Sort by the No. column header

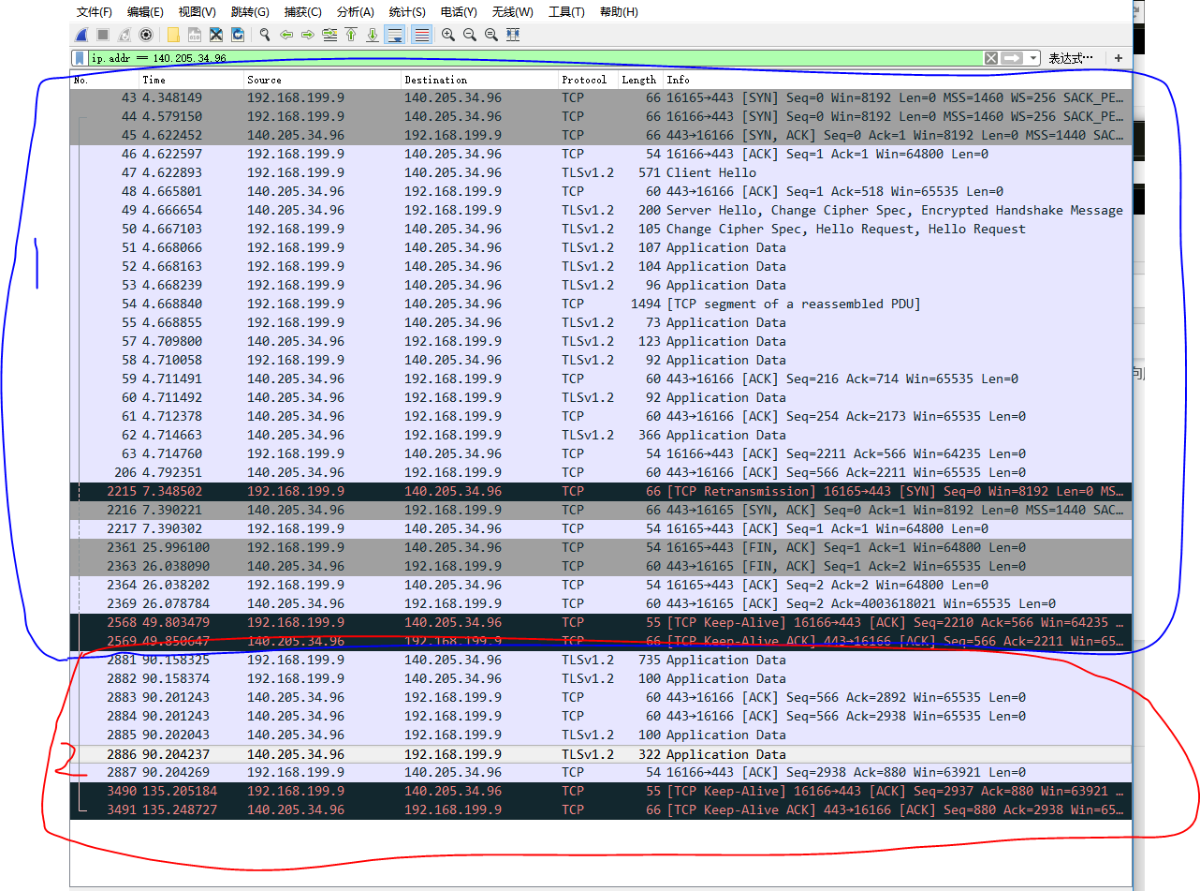coord(104,80)
